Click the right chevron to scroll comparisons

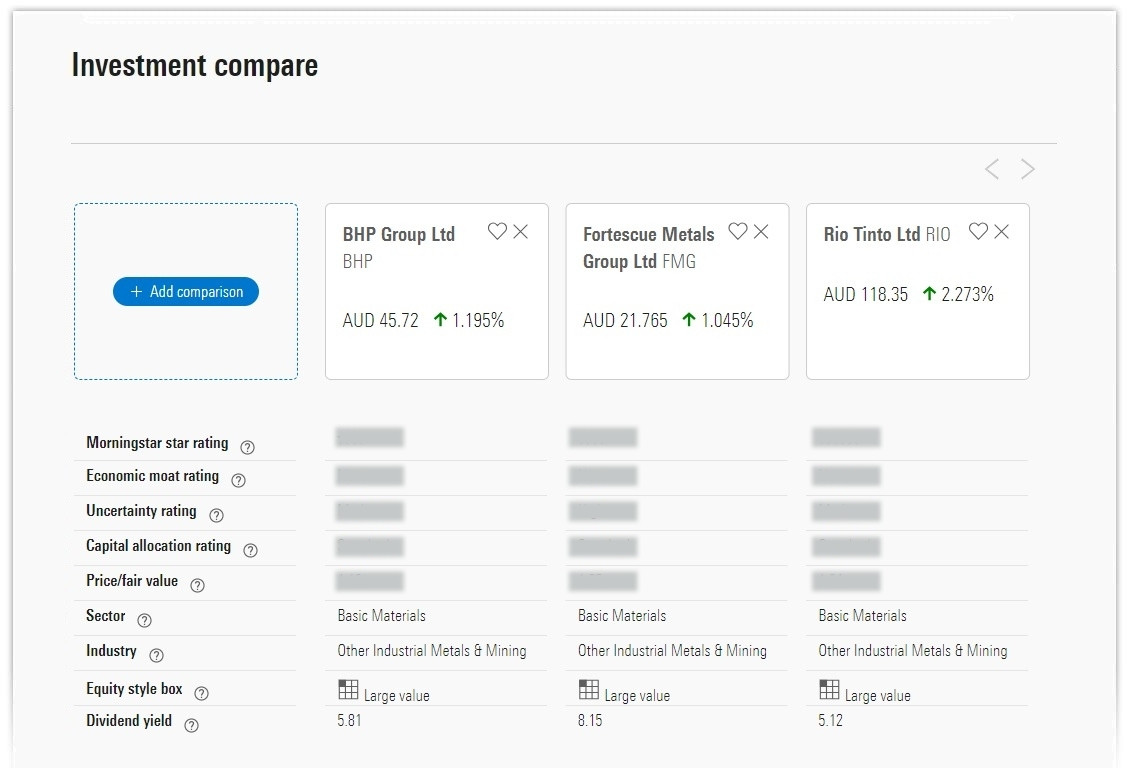(1027, 168)
